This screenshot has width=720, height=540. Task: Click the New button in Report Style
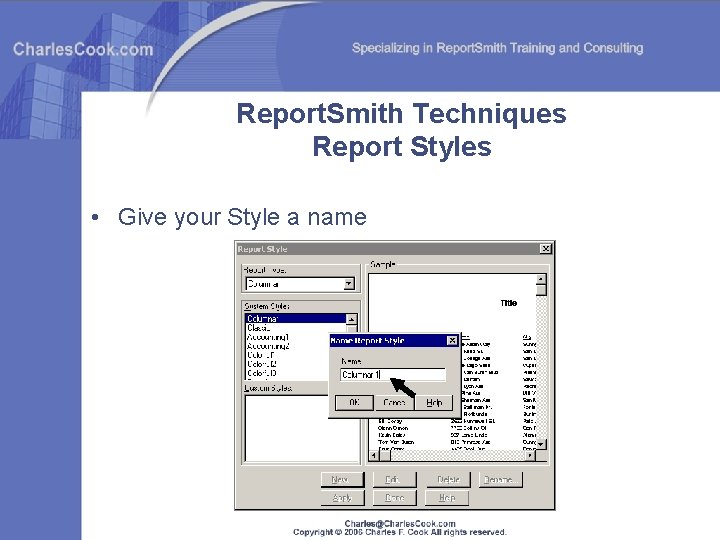coord(342,479)
